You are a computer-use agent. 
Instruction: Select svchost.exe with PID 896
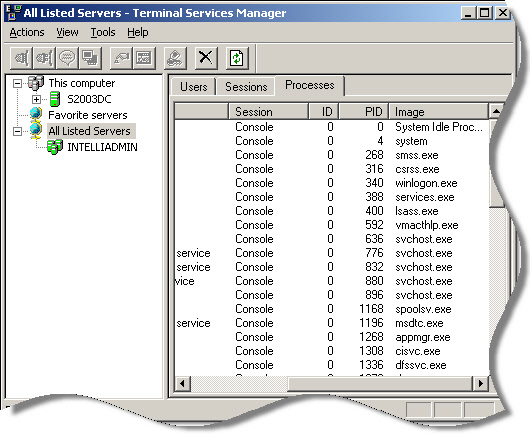[x=331, y=295]
